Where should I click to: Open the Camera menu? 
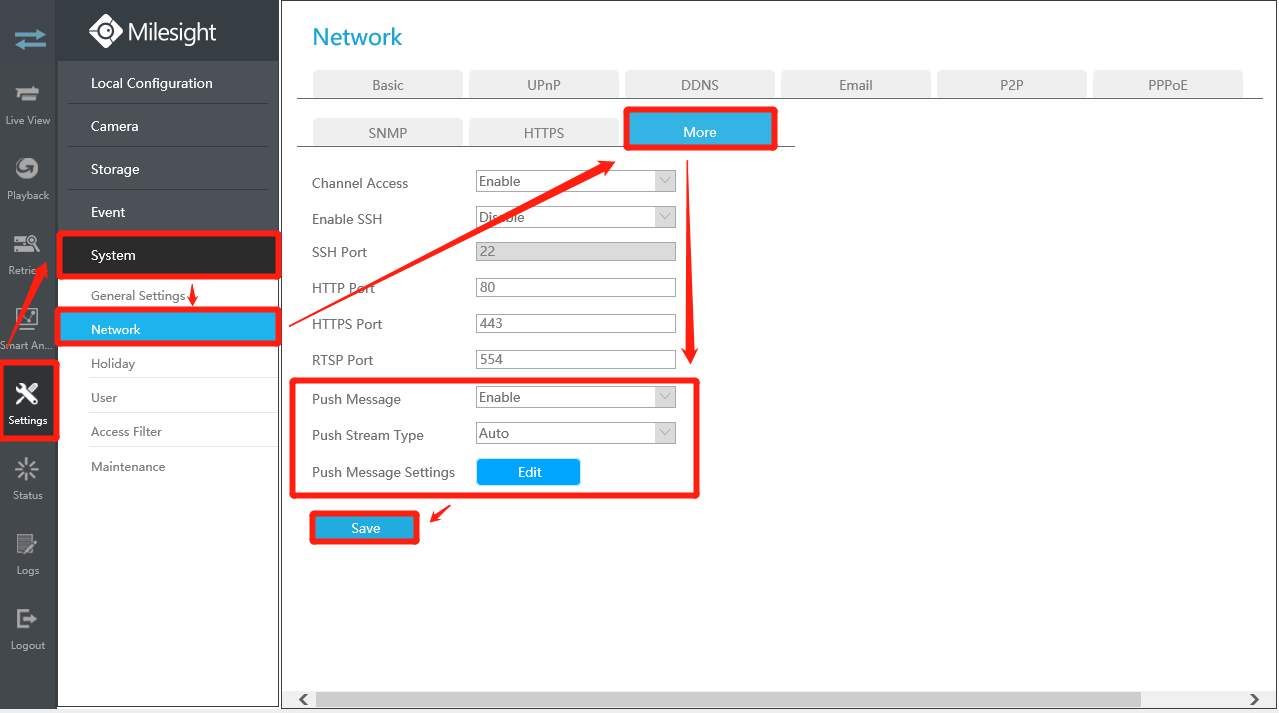click(168, 126)
